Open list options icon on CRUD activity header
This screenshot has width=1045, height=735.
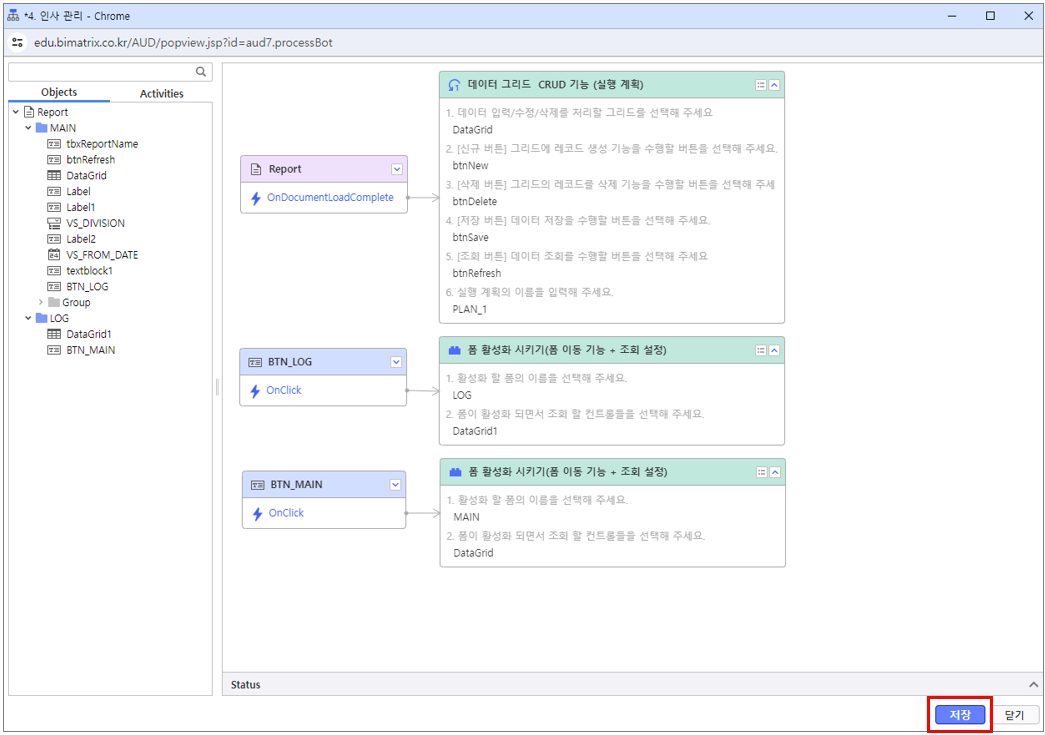760,86
